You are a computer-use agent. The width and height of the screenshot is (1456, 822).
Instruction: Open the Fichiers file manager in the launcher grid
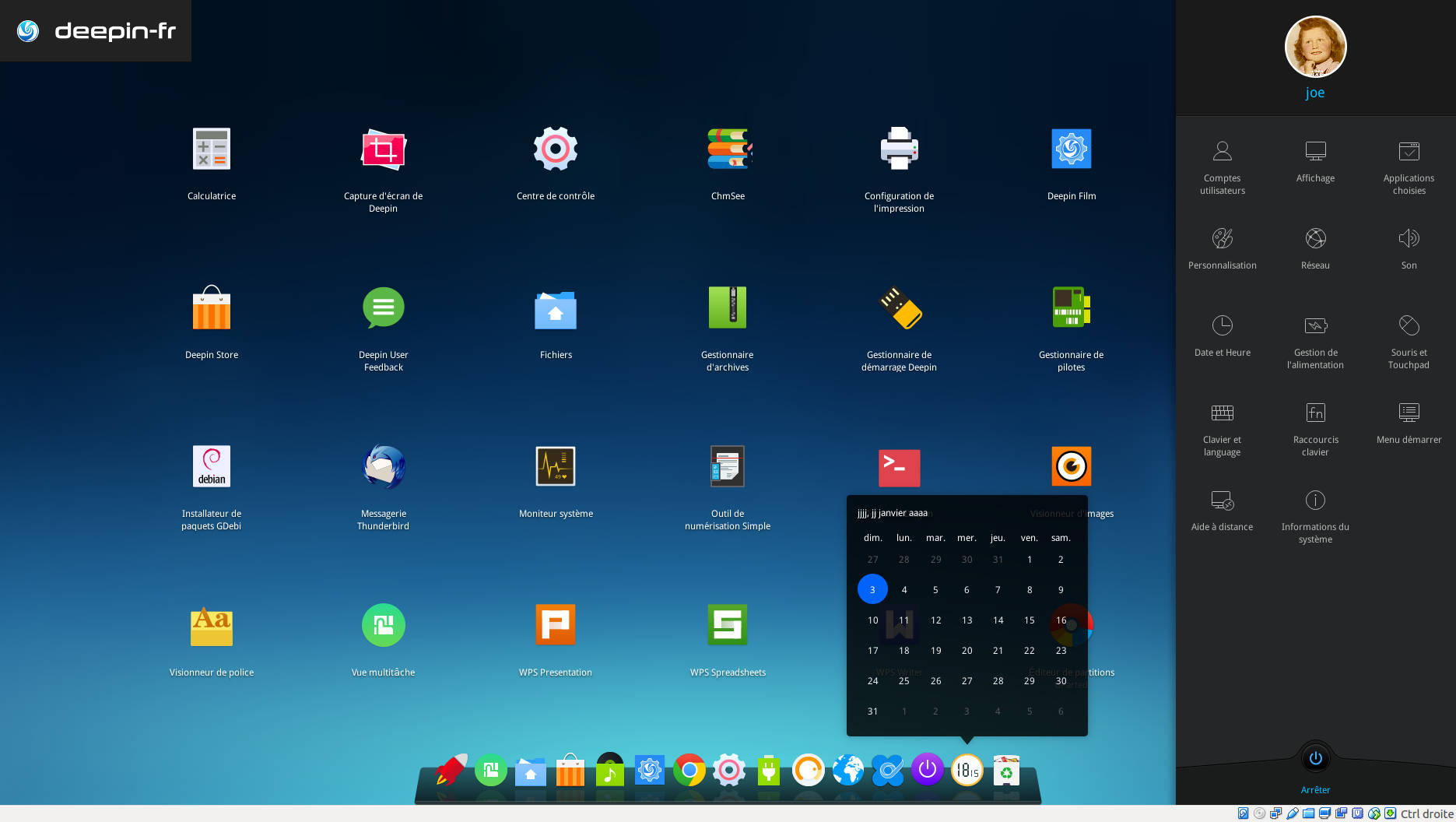click(x=556, y=310)
